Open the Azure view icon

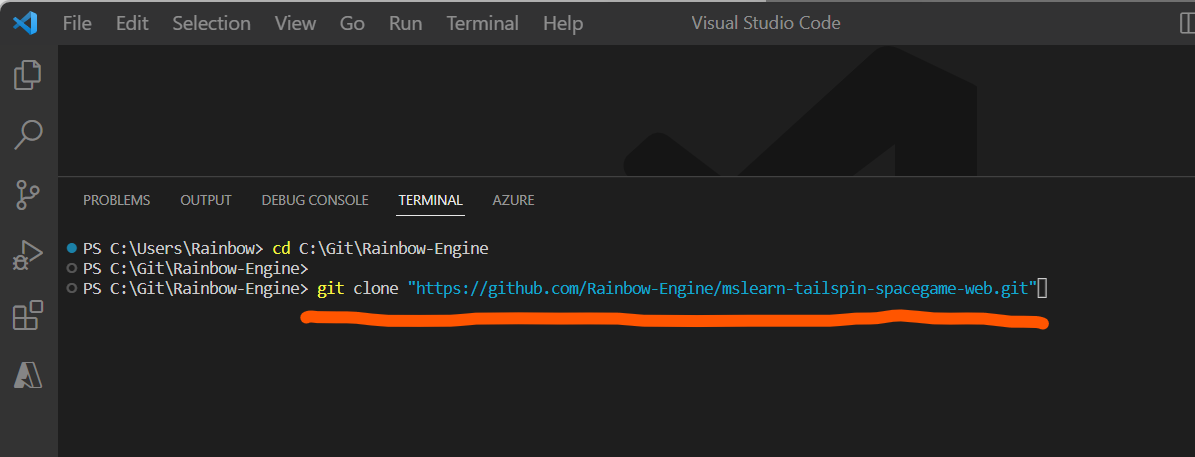click(27, 375)
